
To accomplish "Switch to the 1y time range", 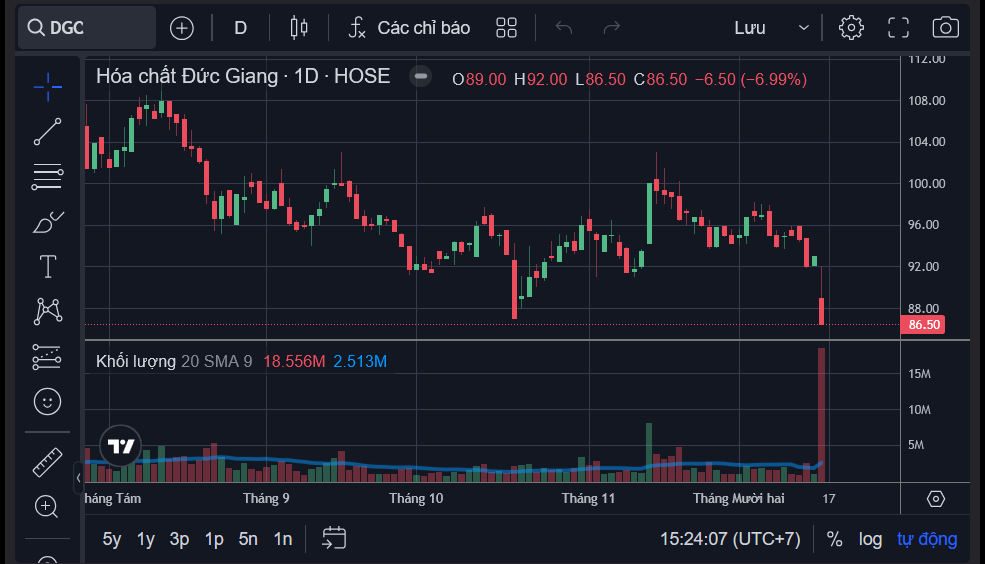I will pyautogui.click(x=146, y=539).
